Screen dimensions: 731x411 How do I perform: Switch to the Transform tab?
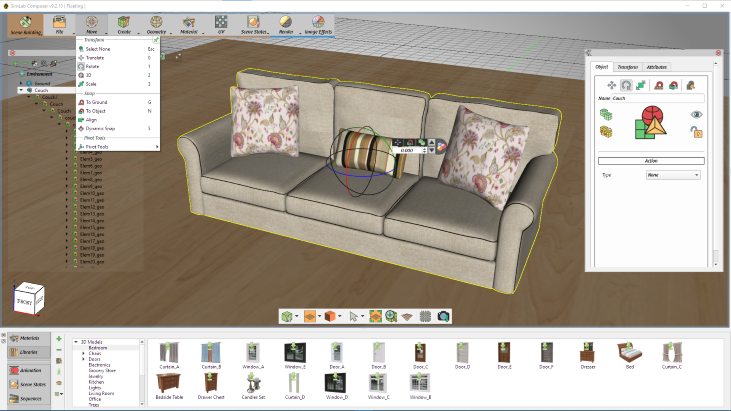point(627,67)
